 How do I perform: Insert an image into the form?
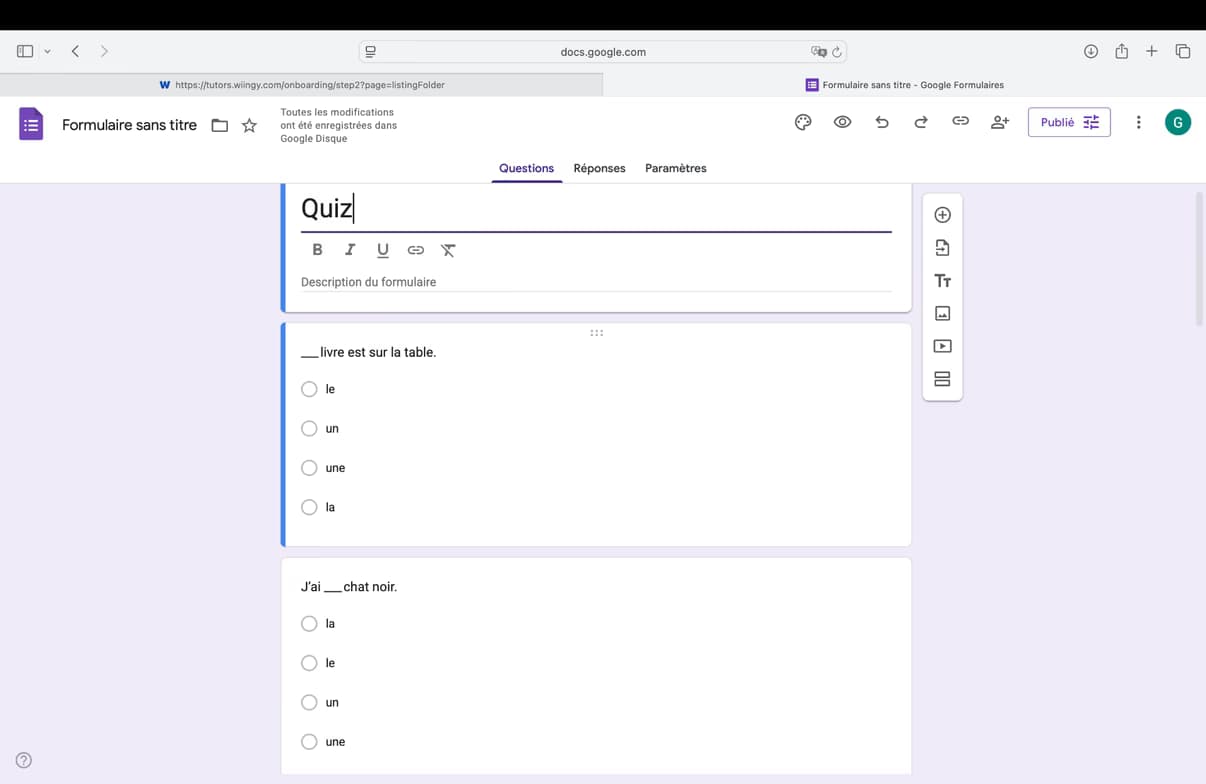(x=941, y=313)
